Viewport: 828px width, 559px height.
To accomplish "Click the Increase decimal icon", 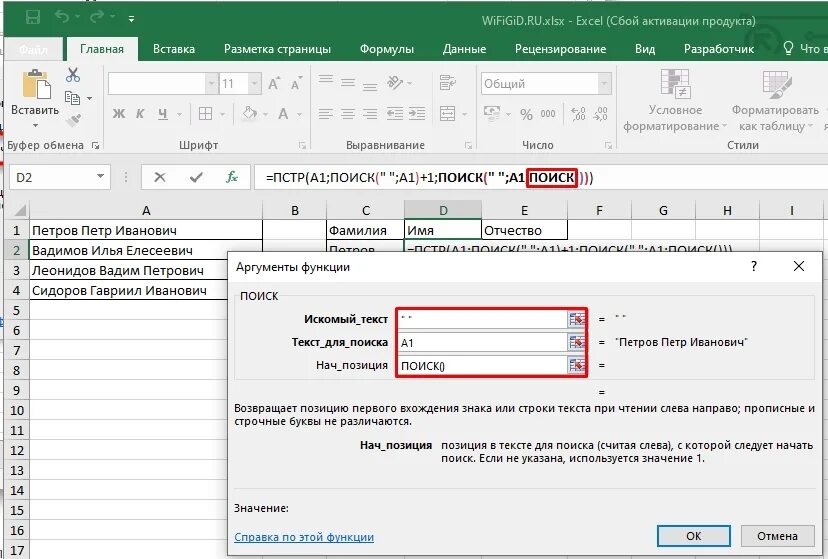I will [x=578, y=113].
